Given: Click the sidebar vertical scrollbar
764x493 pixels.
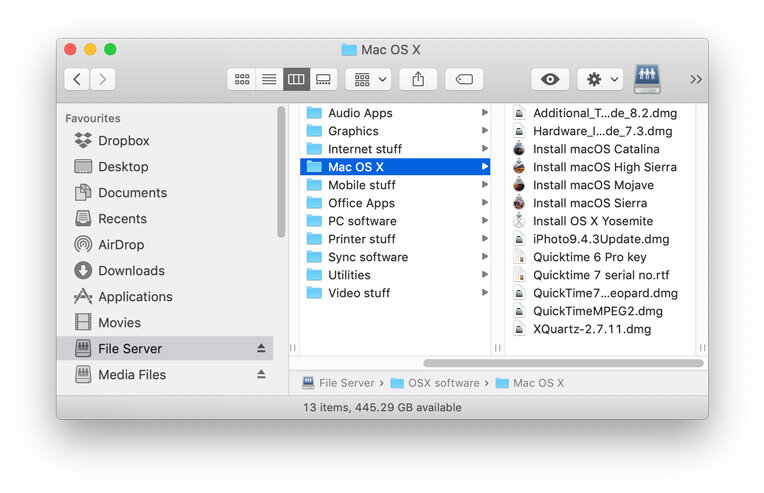Looking at the screenshot, I should pyautogui.click(x=281, y=171).
